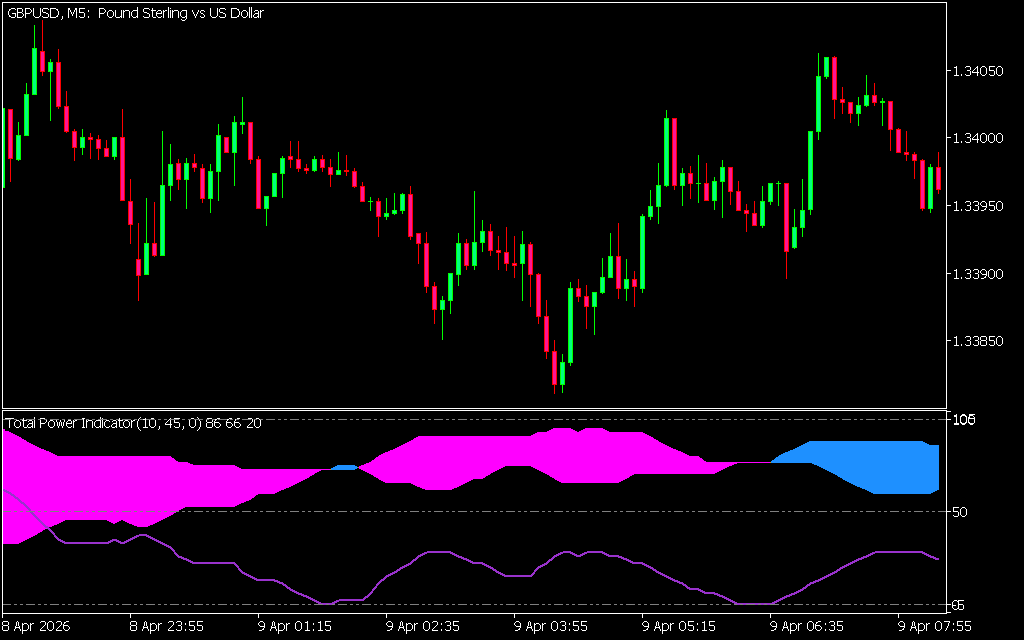Click the 9 Apr 01:15 time label

point(295,627)
